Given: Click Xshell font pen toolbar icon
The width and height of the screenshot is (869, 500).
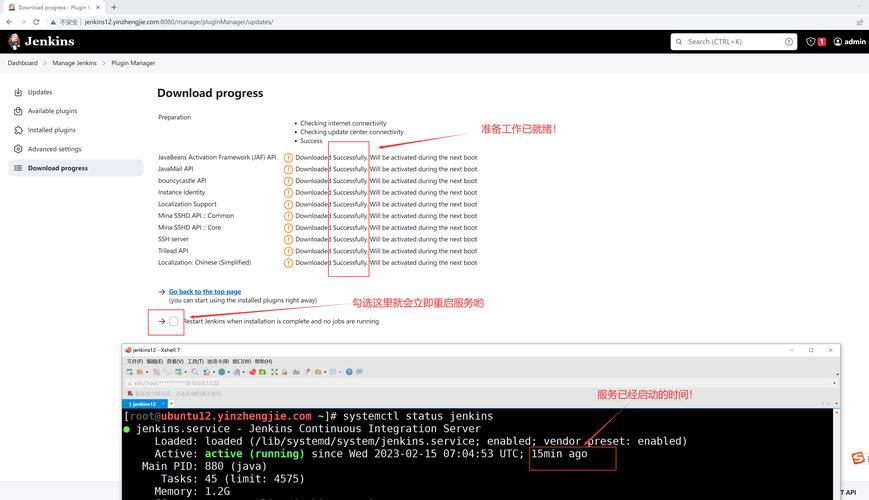Looking at the screenshot, I should [x=237, y=372].
